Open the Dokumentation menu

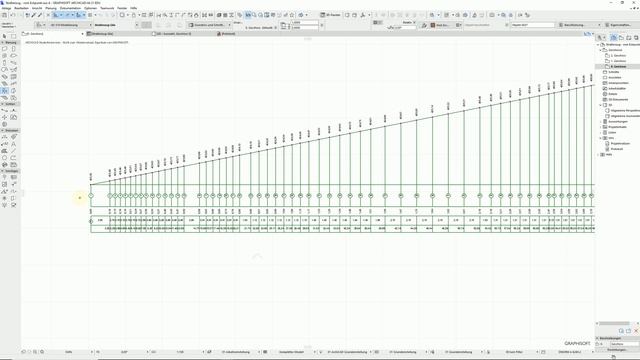pos(71,8)
